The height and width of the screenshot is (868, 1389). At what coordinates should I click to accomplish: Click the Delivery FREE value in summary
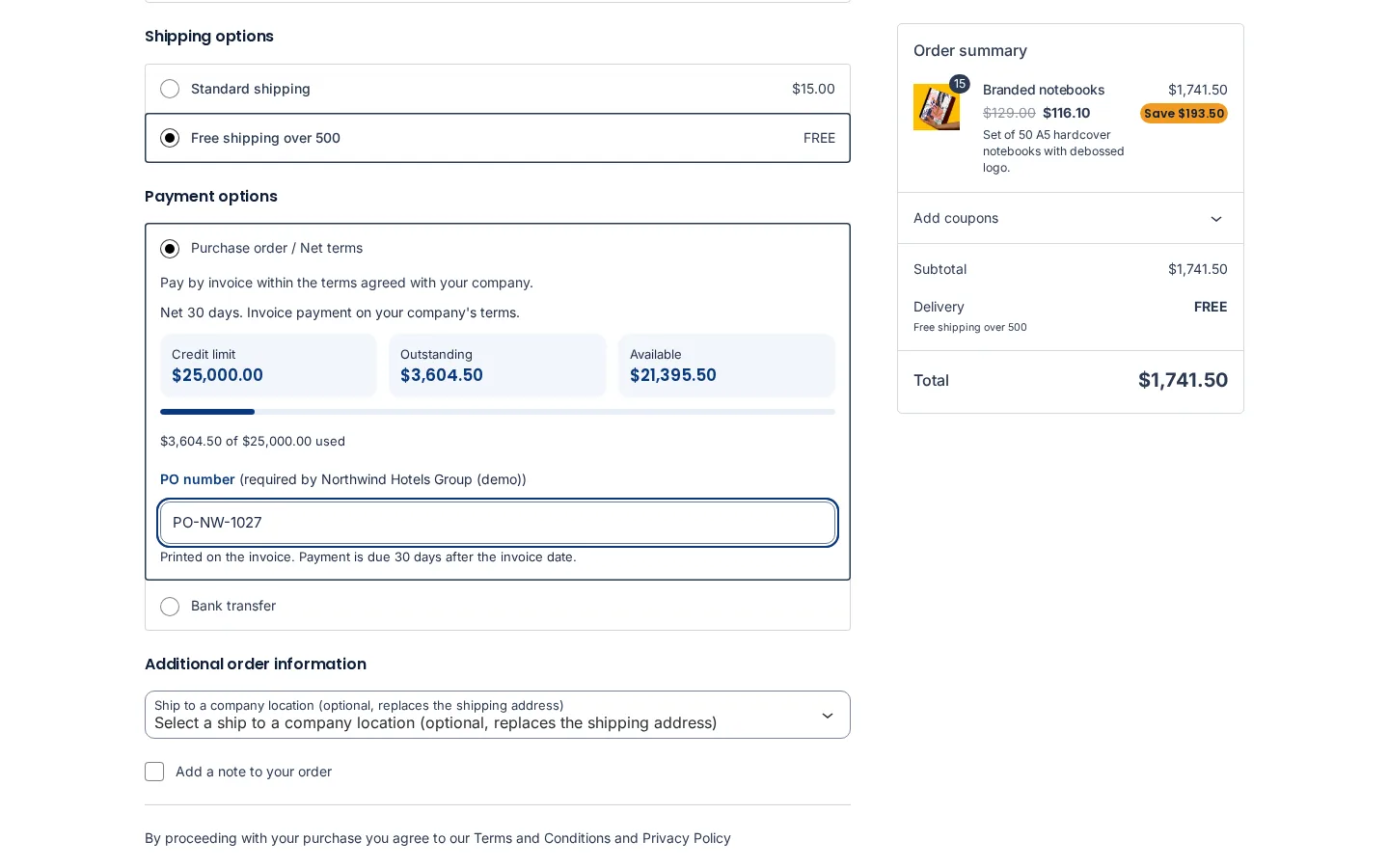point(1211,307)
